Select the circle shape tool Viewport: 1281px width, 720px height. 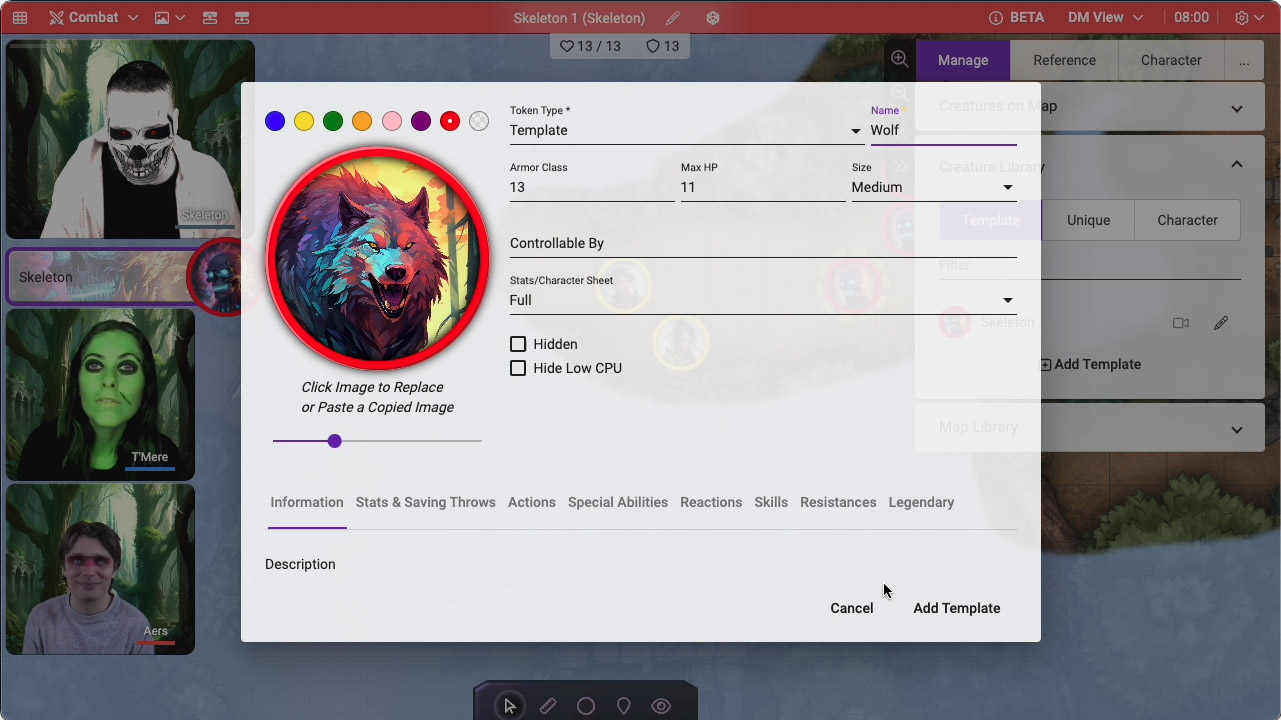tap(586, 706)
